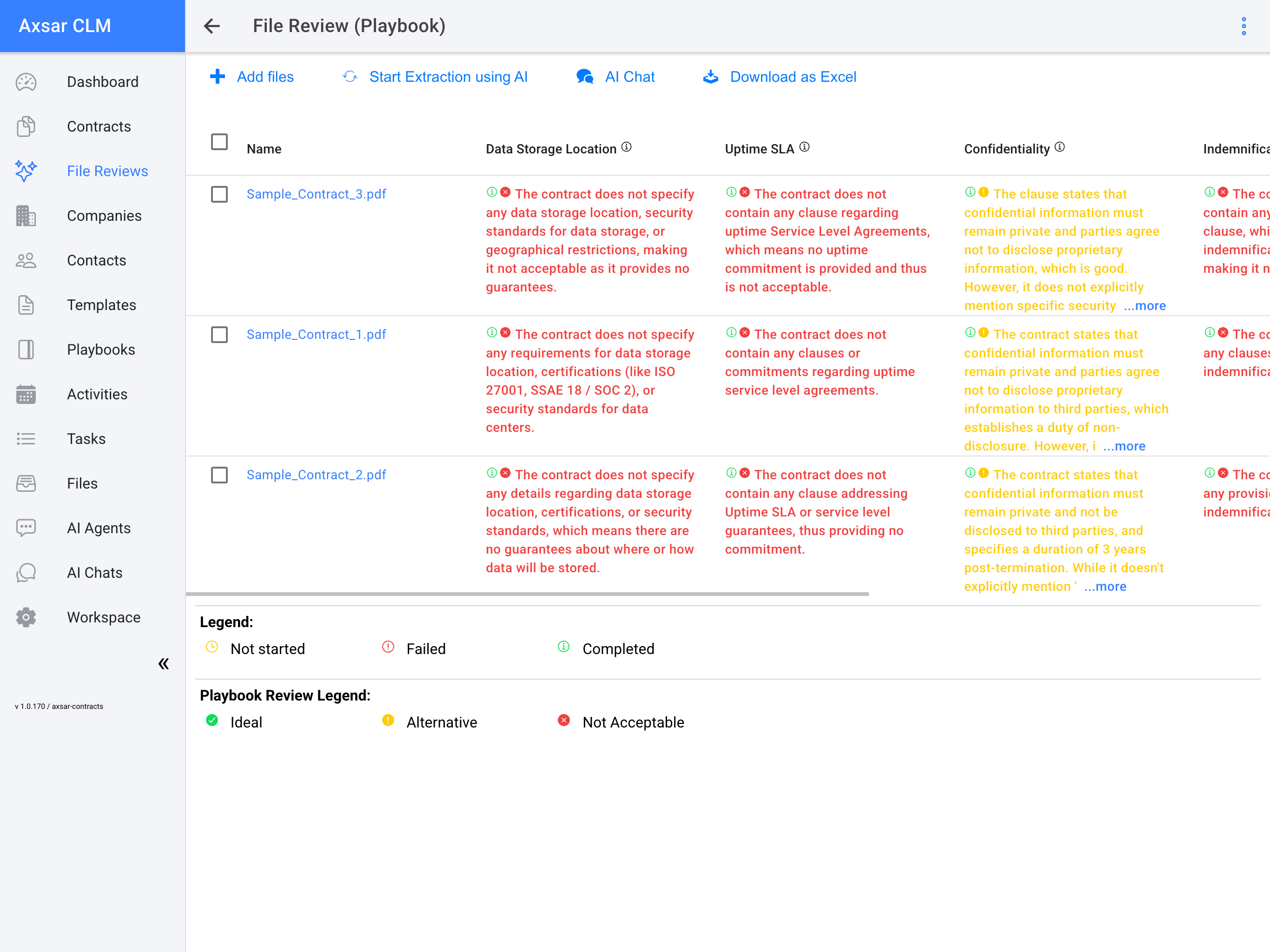
Task: Click info icon next to Uptime SLA
Action: coord(804,147)
